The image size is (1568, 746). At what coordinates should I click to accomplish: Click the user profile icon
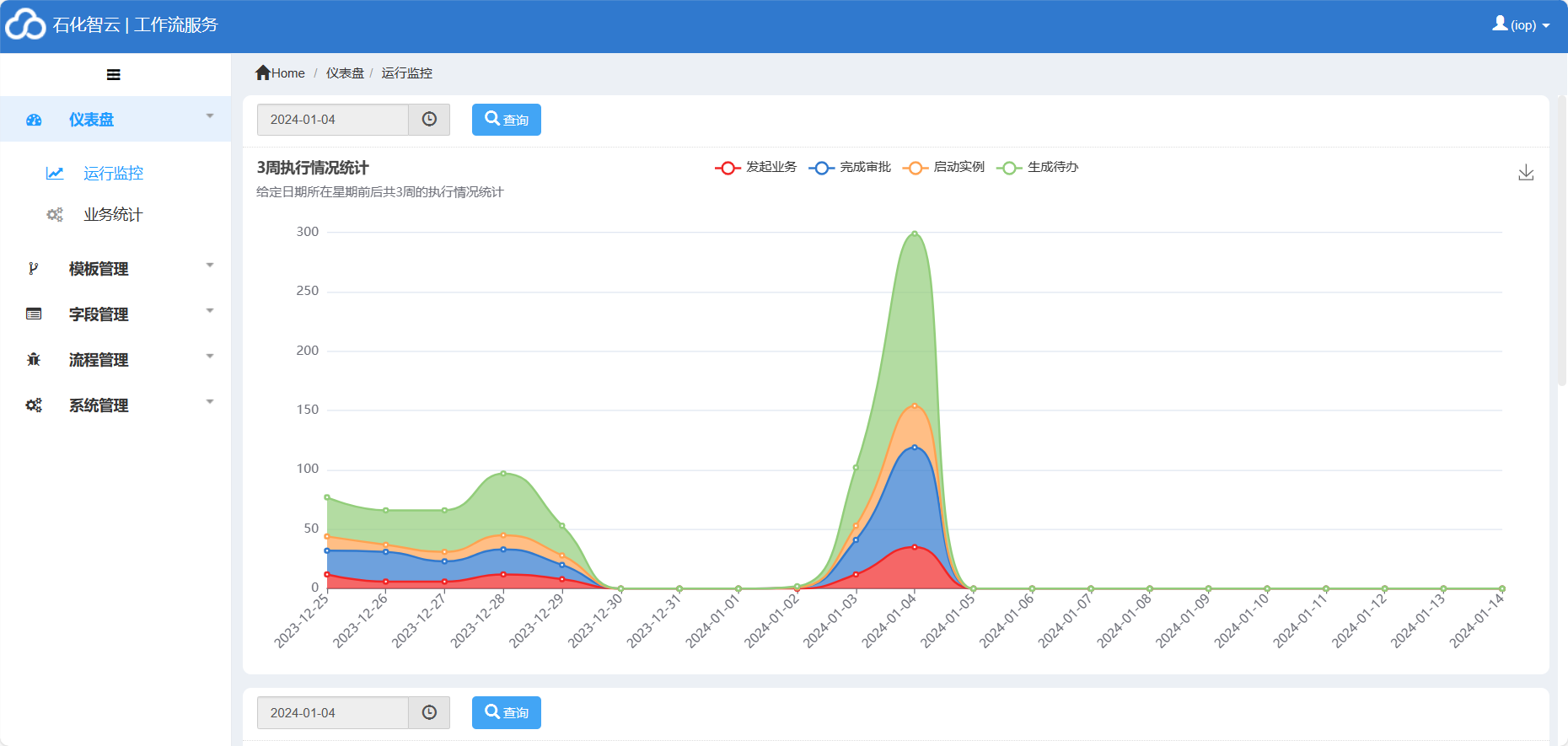pos(1500,24)
